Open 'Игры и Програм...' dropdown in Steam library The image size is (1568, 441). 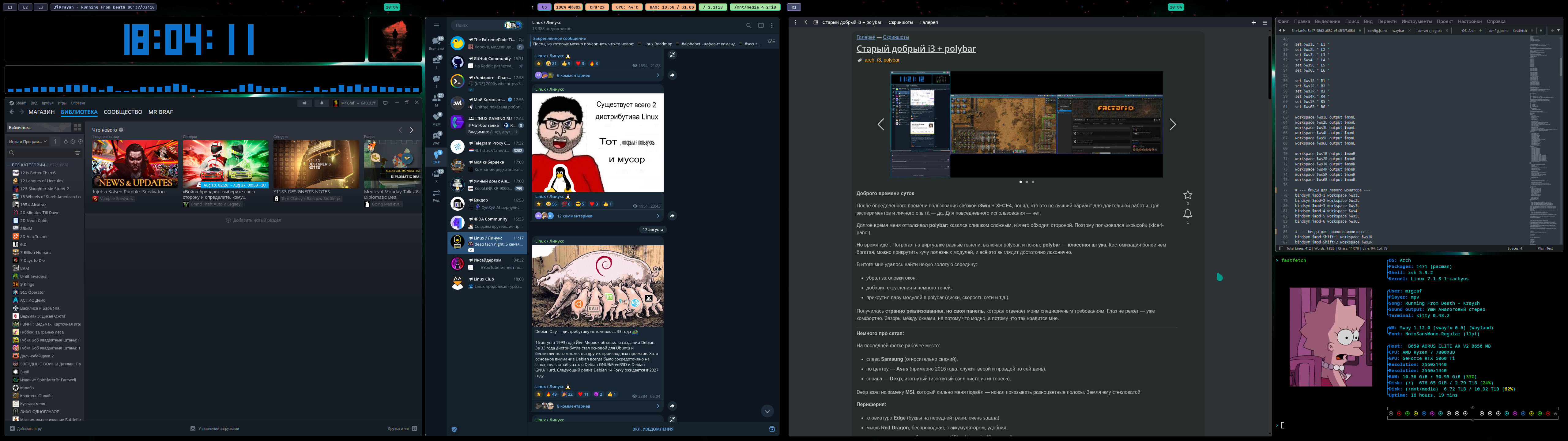pos(28,141)
